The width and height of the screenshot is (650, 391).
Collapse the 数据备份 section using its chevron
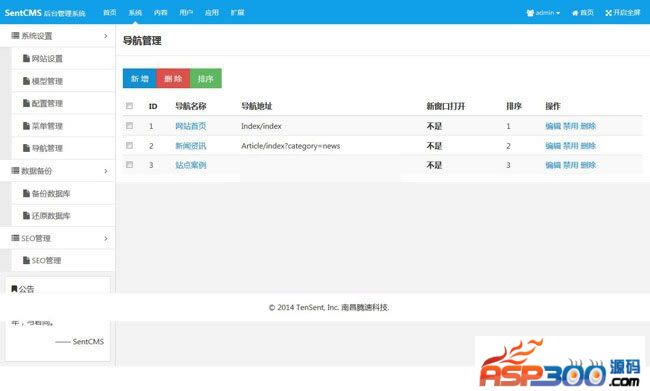[x=106, y=171]
